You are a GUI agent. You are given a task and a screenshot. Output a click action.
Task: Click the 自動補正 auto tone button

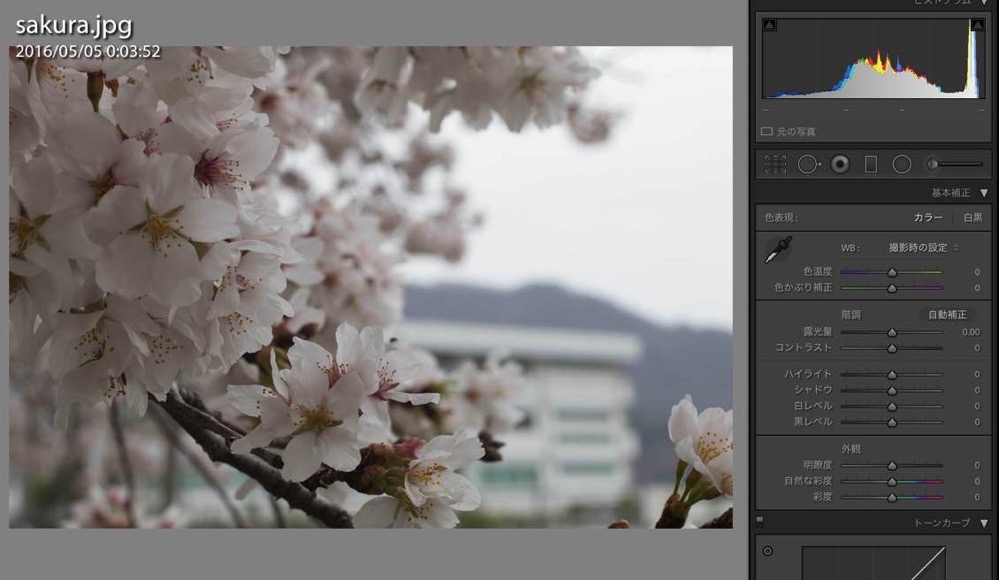[x=947, y=314]
